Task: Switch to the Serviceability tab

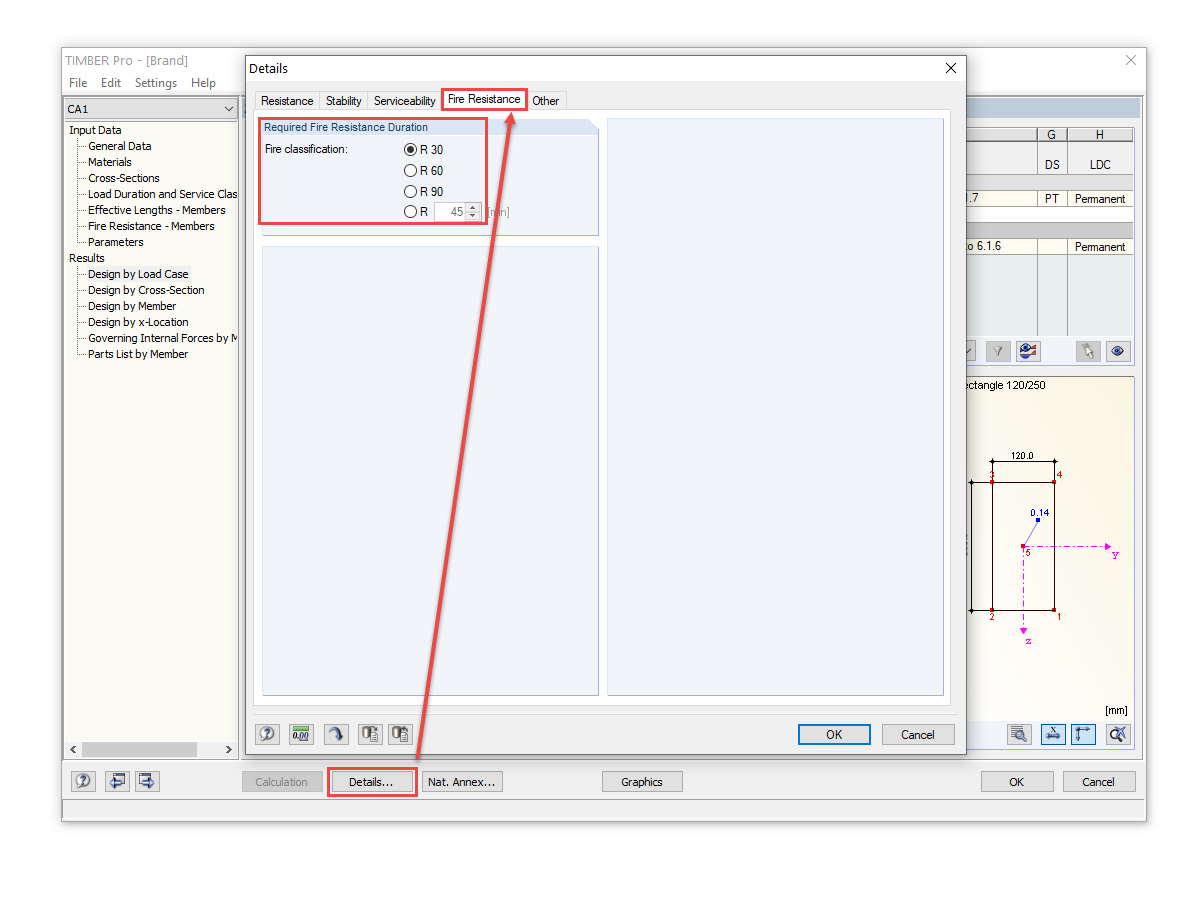Action: (405, 101)
